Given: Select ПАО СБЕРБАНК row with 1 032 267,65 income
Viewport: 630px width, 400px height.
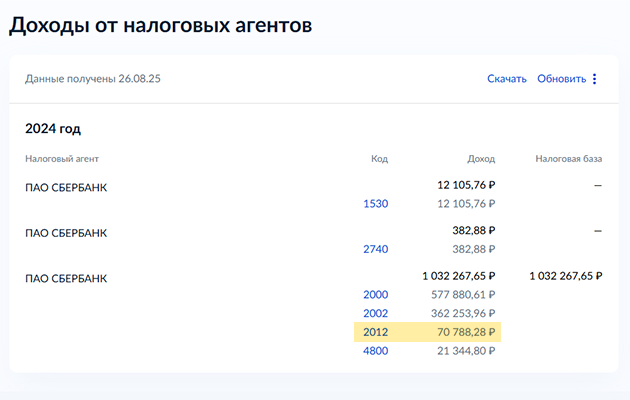Looking at the screenshot, I should [x=66, y=278].
